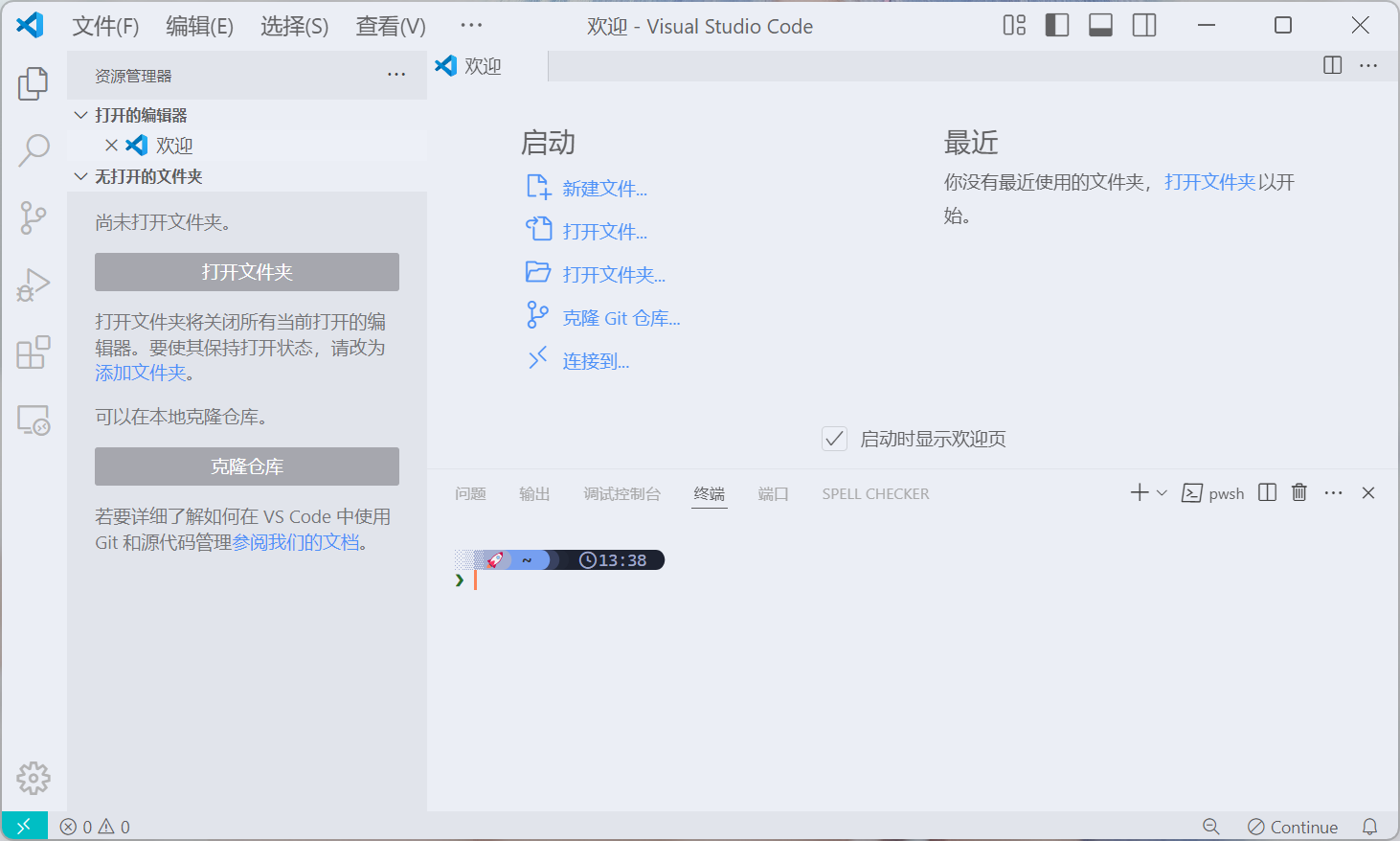The width and height of the screenshot is (1400, 841).
Task: Open the Manage gear menu
Action: 34,778
